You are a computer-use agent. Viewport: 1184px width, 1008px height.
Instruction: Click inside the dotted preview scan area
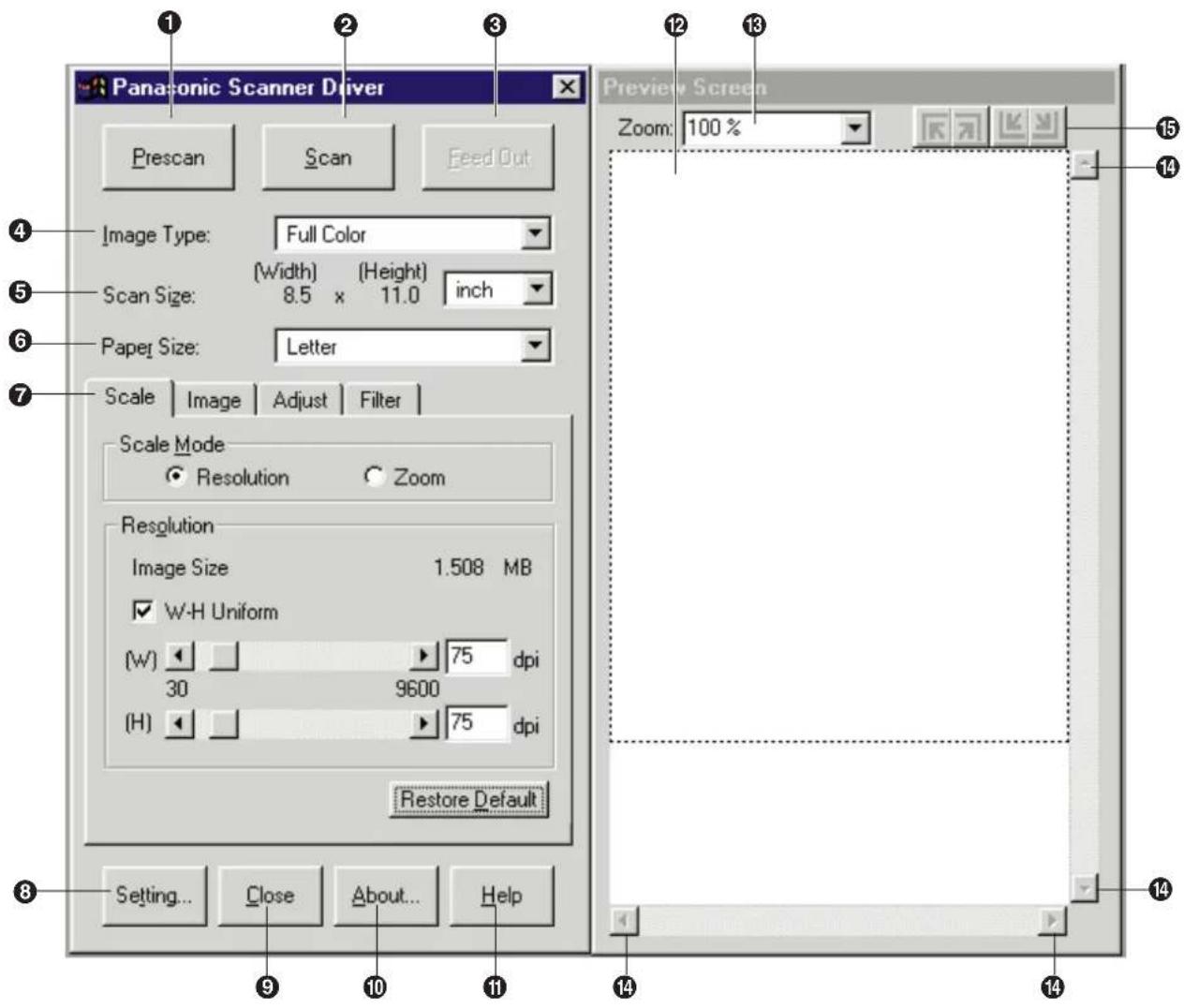click(x=838, y=447)
